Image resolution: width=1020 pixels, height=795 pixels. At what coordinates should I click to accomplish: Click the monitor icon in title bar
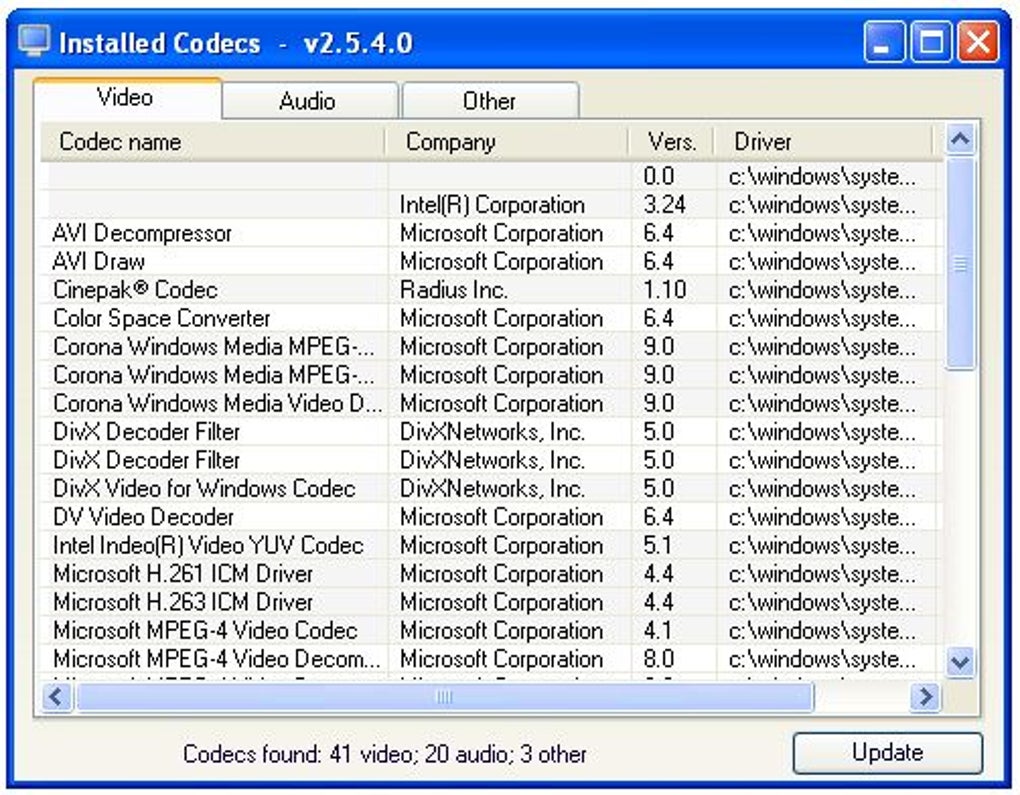(34, 42)
